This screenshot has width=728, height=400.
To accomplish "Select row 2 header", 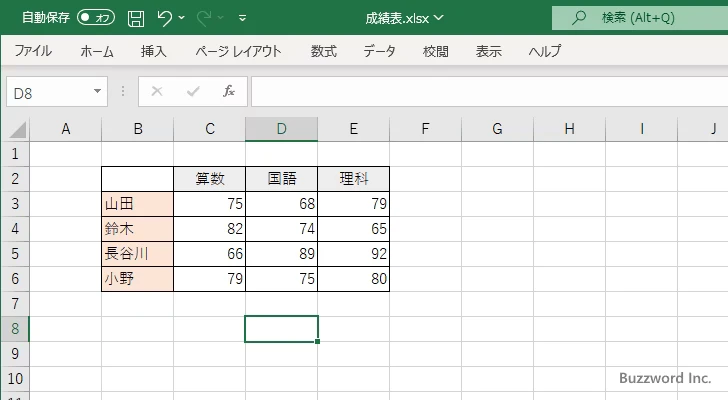I will [x=15, y=179].
